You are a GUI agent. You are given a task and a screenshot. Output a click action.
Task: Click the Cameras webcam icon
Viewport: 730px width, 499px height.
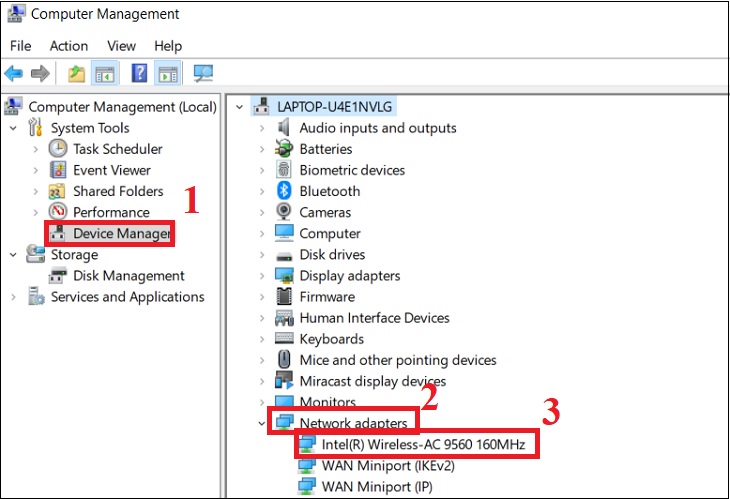284,212
